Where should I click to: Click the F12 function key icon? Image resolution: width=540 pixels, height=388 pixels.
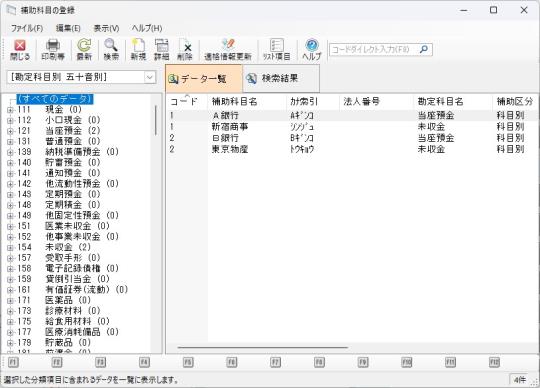click(494, 362)
